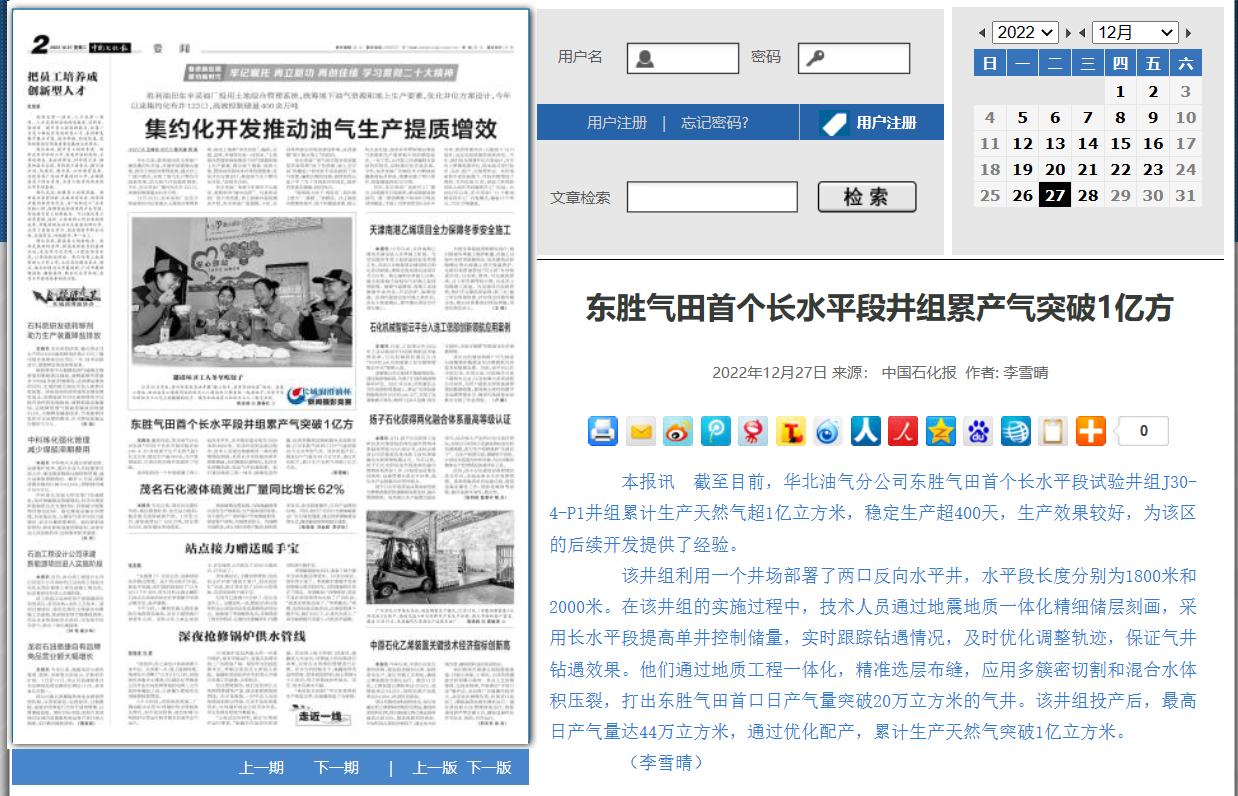Image resolution: width=1238 pixels, height=796 pixels.
Task: Focus the 用户名 input field
Action: pos(682,59)
